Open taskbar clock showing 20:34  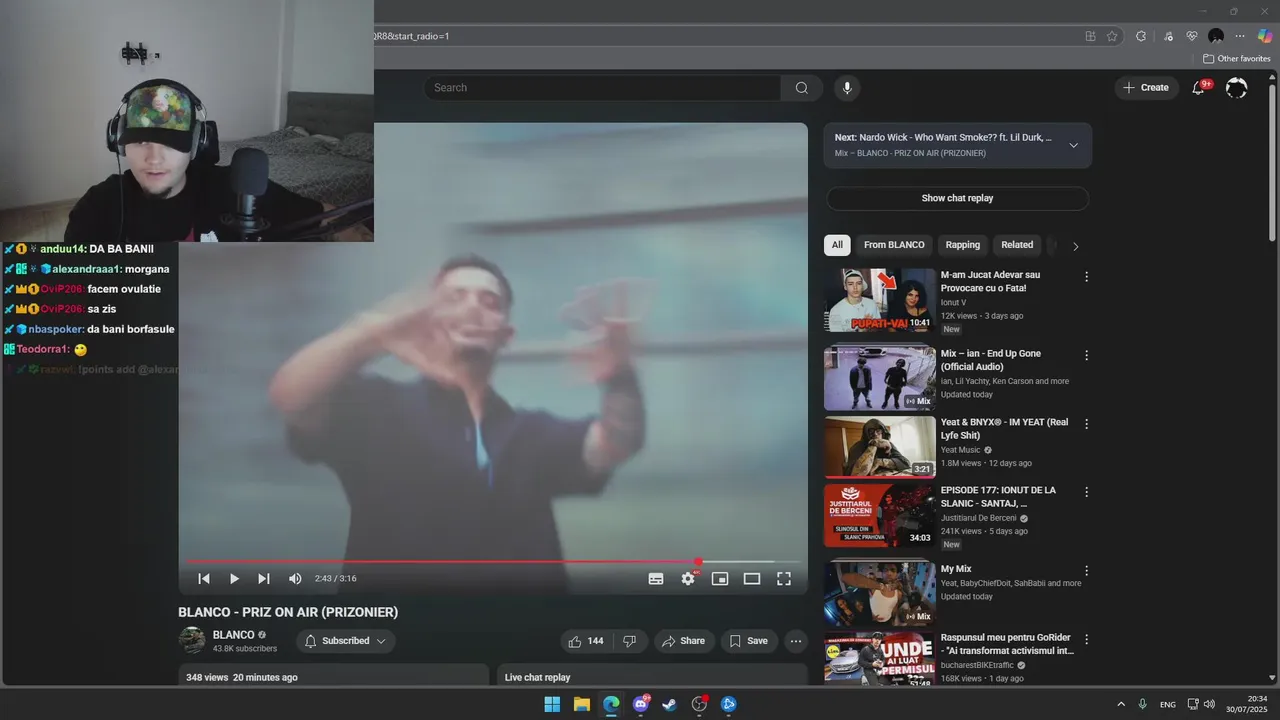tap(1247, 704)
